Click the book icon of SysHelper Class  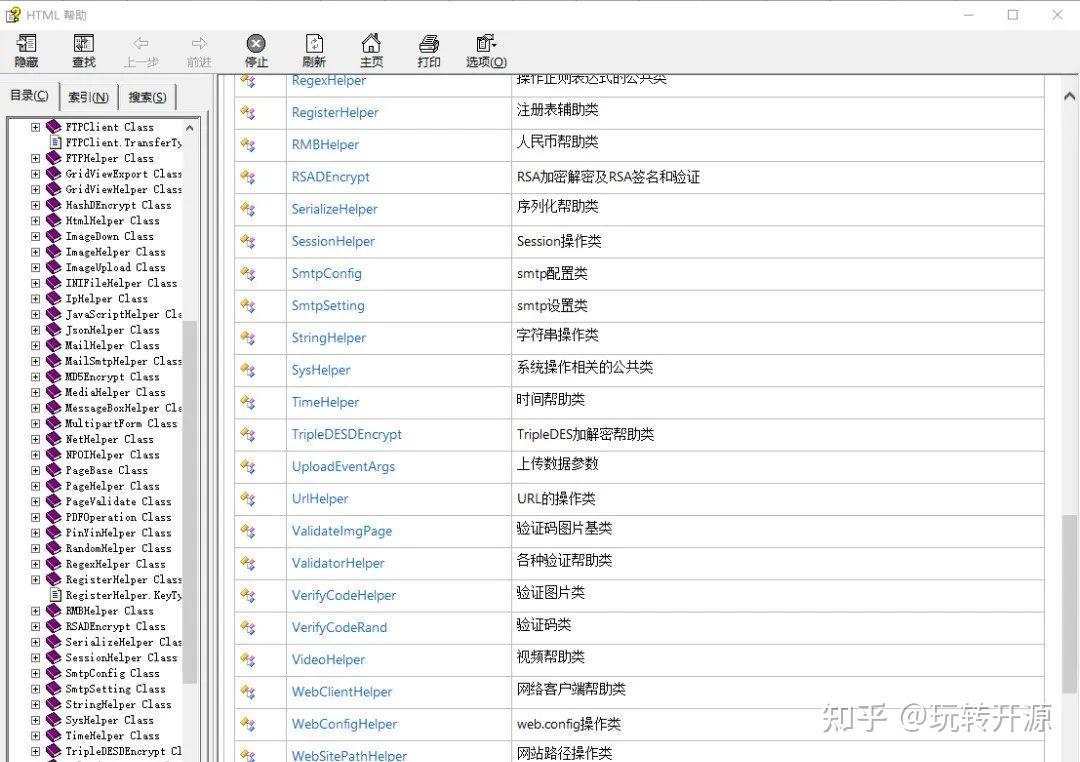point(54,720)
